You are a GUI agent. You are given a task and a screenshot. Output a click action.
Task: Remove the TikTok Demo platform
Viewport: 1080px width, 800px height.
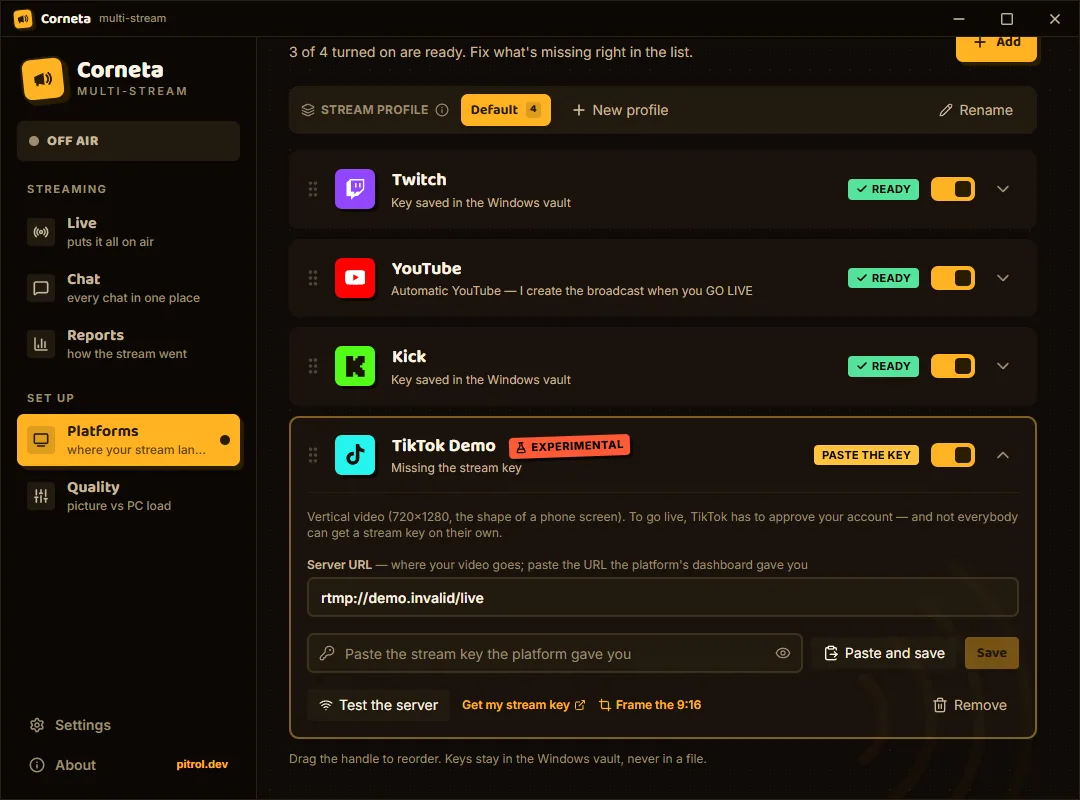pos(970,705)
